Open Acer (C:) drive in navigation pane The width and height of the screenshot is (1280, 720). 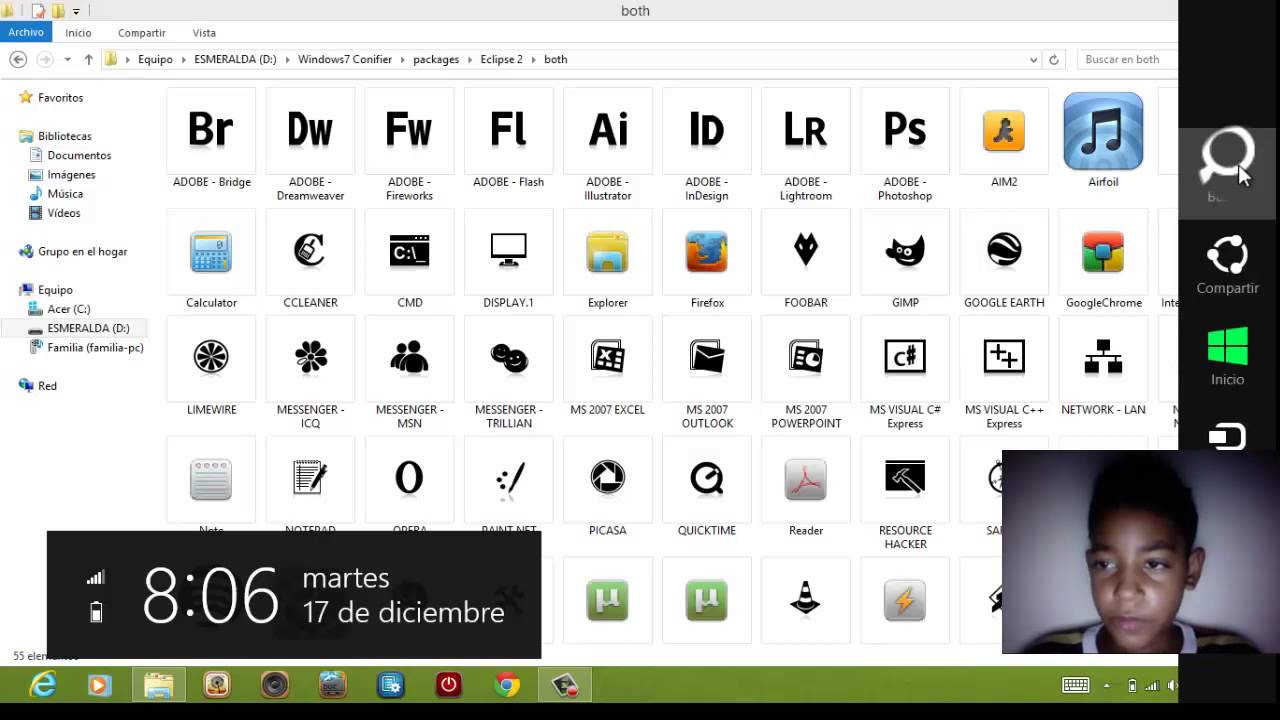[68, 309]
